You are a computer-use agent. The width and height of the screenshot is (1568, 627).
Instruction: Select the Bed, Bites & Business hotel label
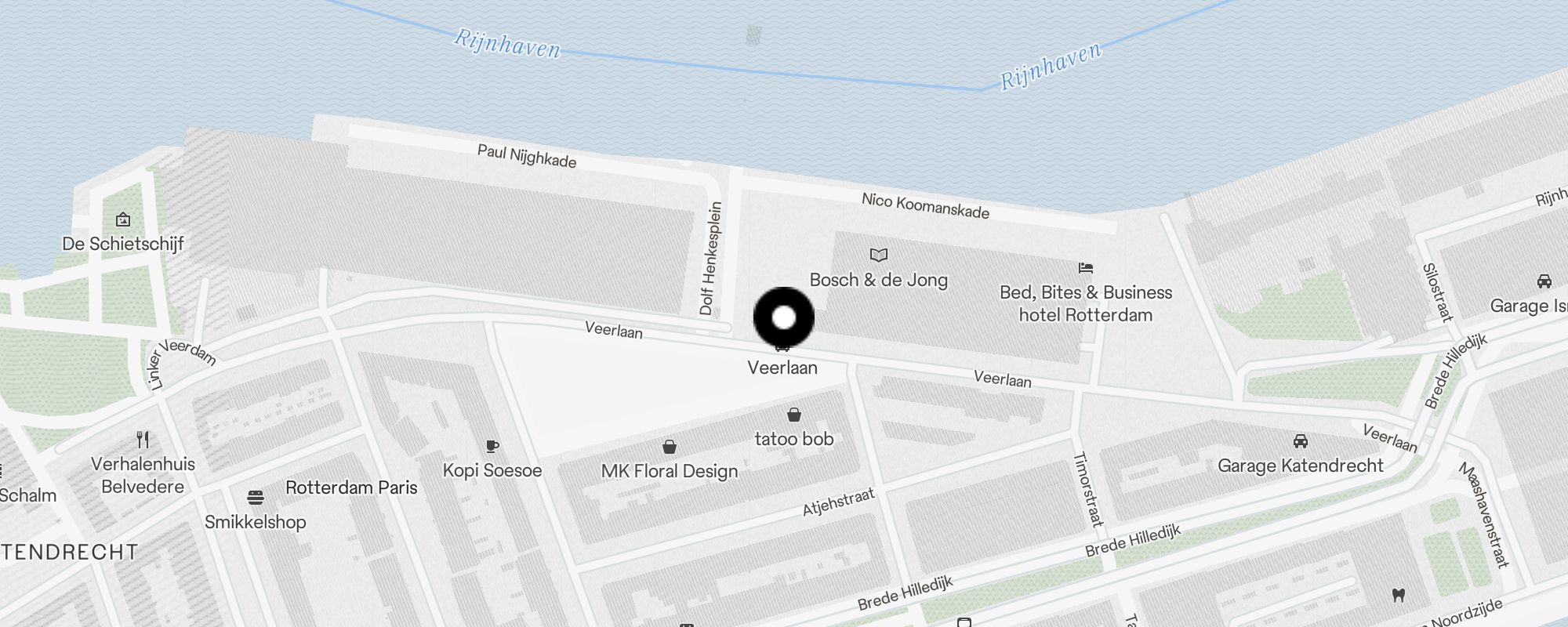tap(1086, 303)
